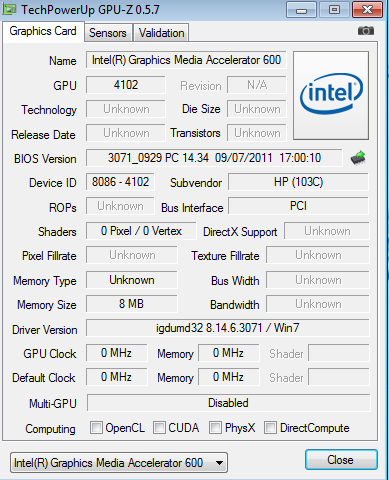The height and width of the screenshot is (480, 389).
Task: Toggle the DirectCompute checkbox
Action: 270,427
